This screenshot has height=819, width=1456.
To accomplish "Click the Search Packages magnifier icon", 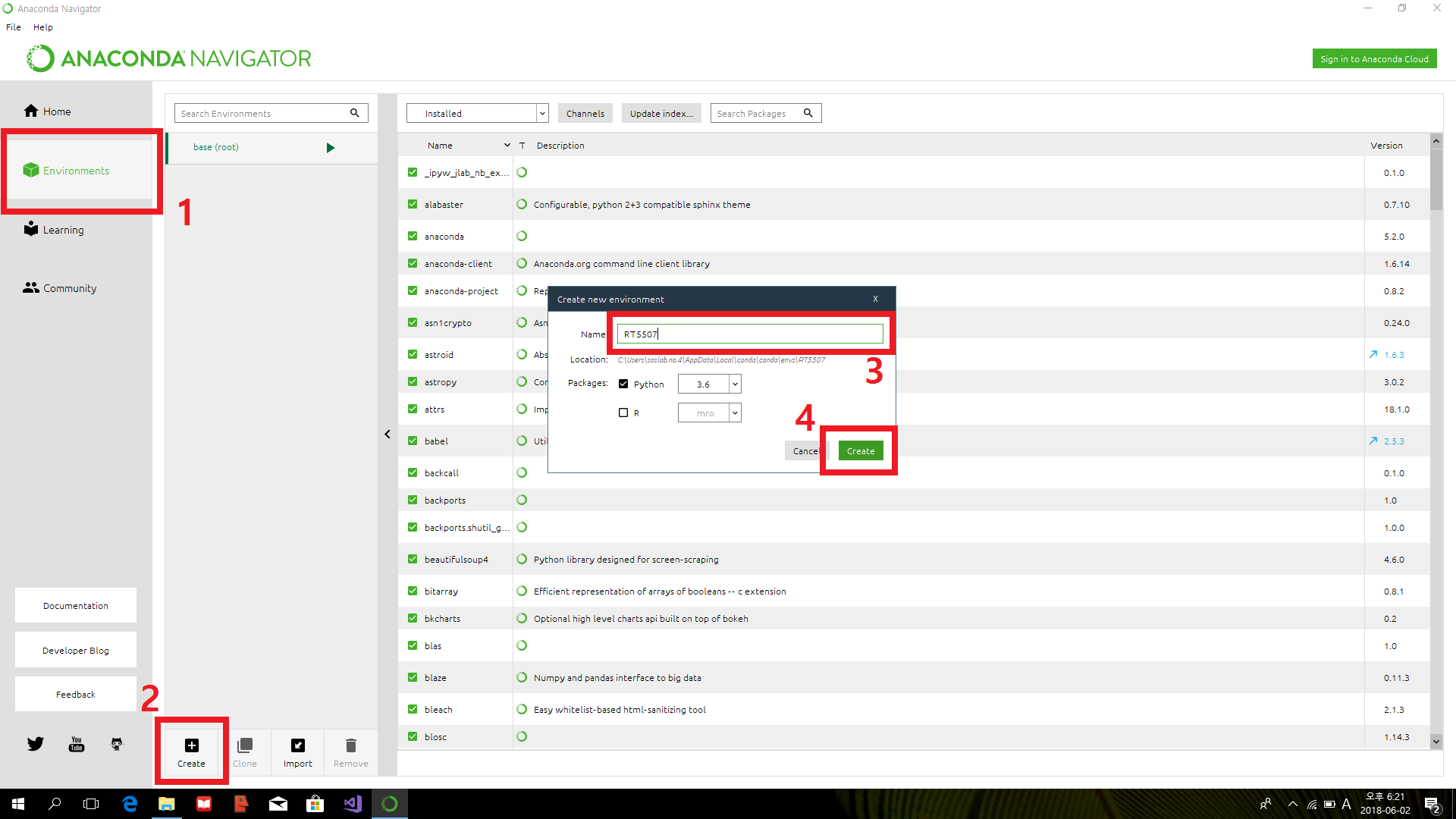I will point(808,113).
